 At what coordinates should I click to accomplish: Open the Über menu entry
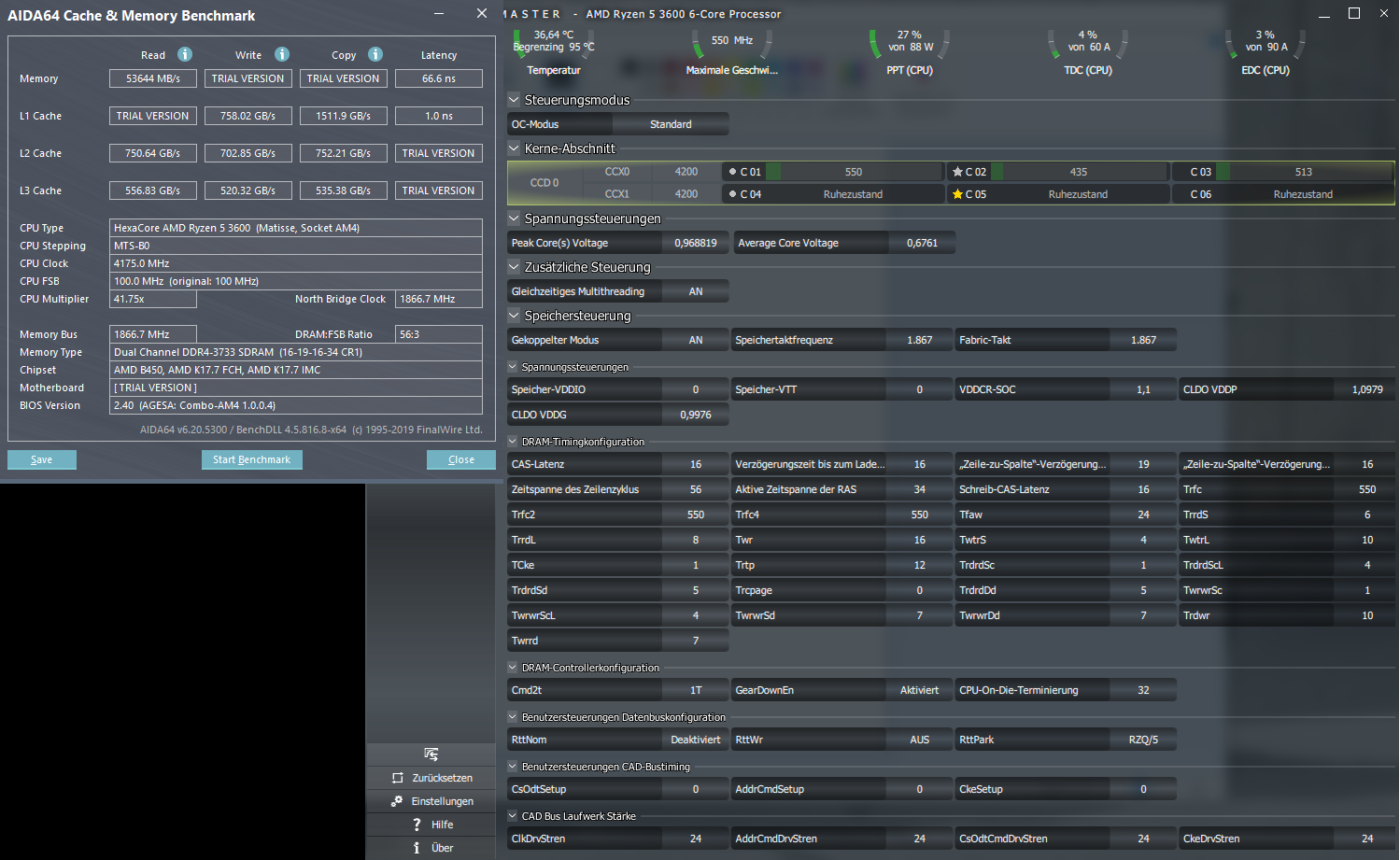tap(431, 848)
